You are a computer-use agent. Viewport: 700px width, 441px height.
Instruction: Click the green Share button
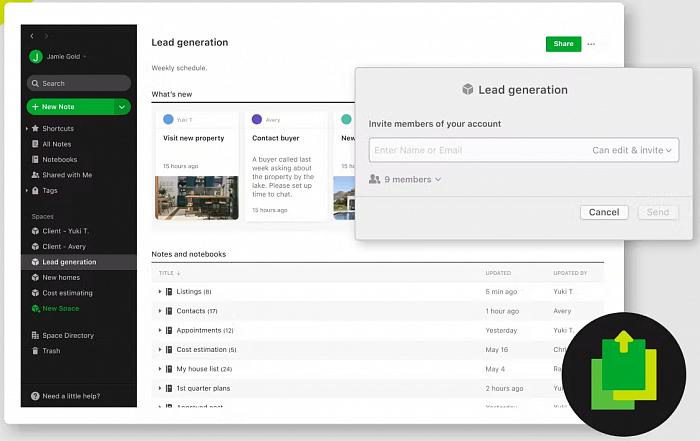563,44
